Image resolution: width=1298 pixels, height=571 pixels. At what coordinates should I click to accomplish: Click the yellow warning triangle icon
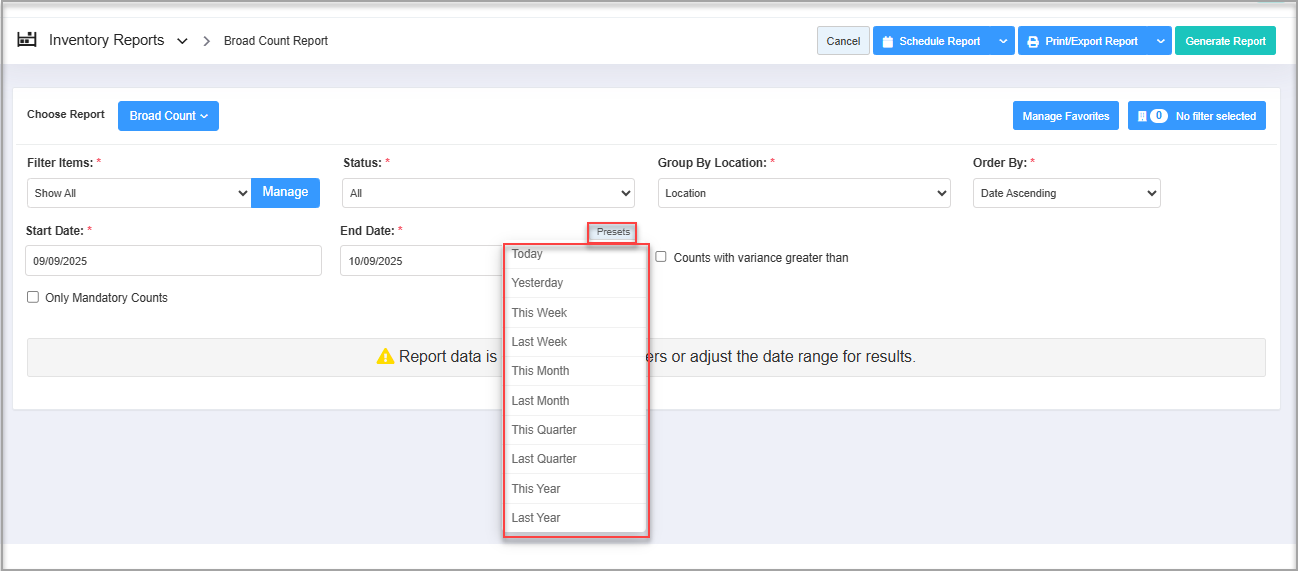click(x=385, y=357)
